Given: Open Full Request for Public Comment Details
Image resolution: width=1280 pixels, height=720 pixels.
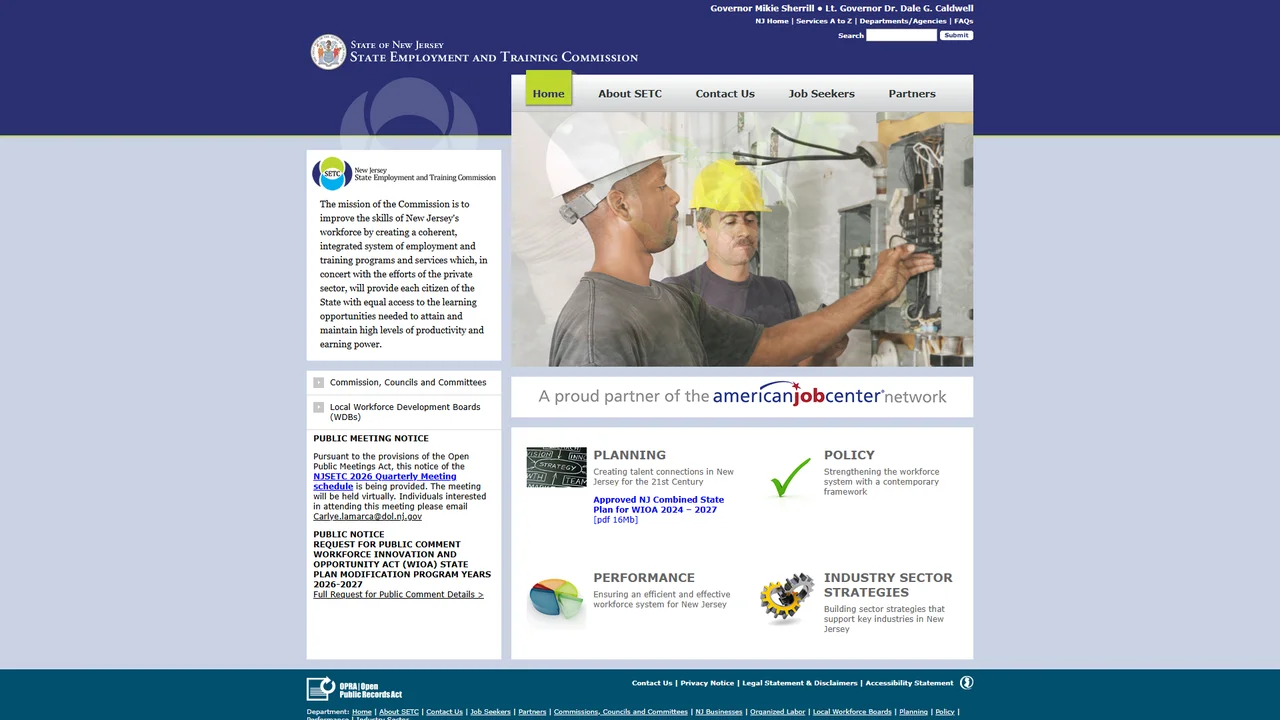Looking at the screenshot, I should click(398, 594).
